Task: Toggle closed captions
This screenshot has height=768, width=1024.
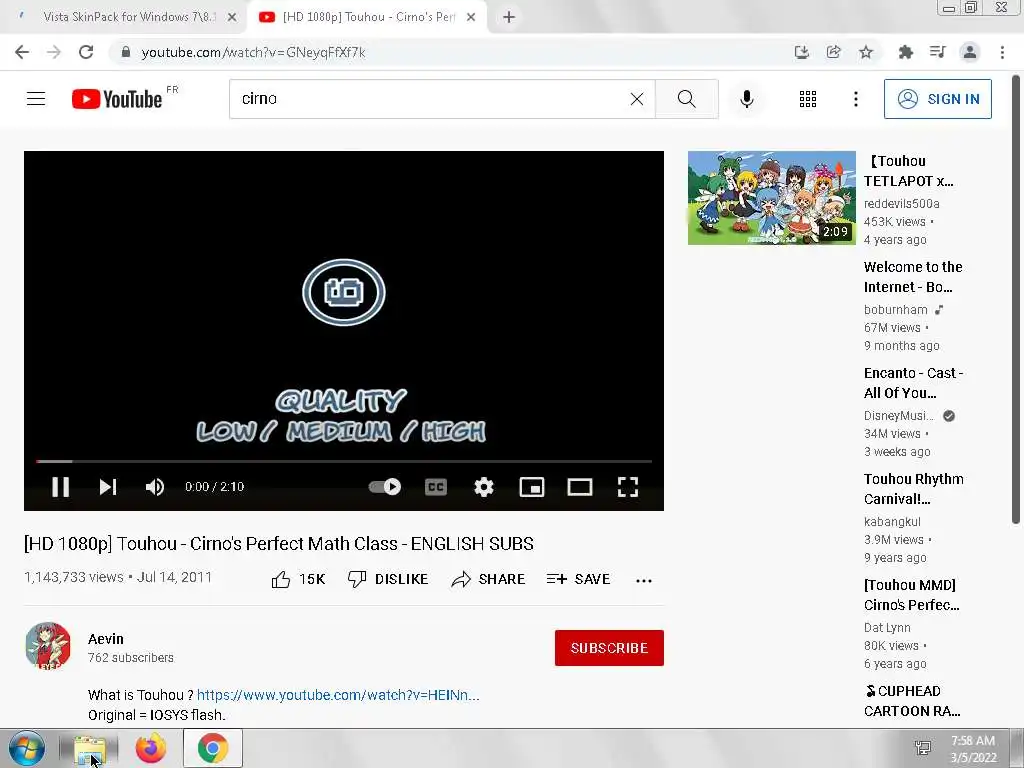Action: coord(436,487)
